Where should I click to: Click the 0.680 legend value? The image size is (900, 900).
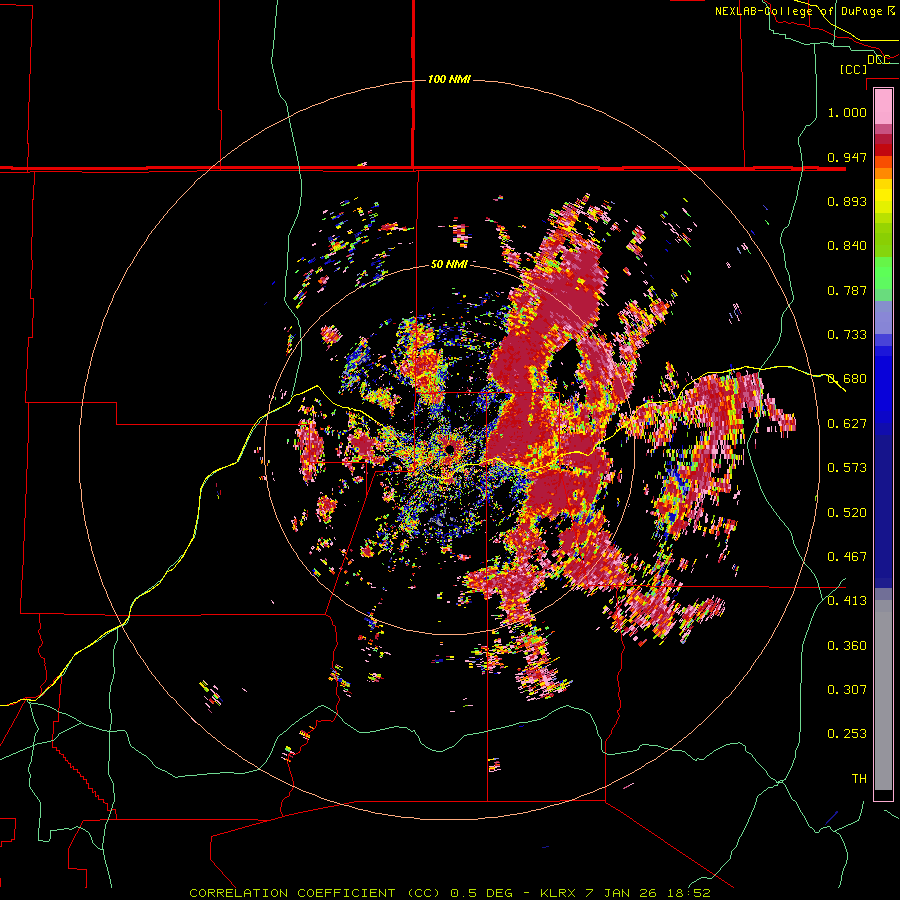tap(847, 379)
